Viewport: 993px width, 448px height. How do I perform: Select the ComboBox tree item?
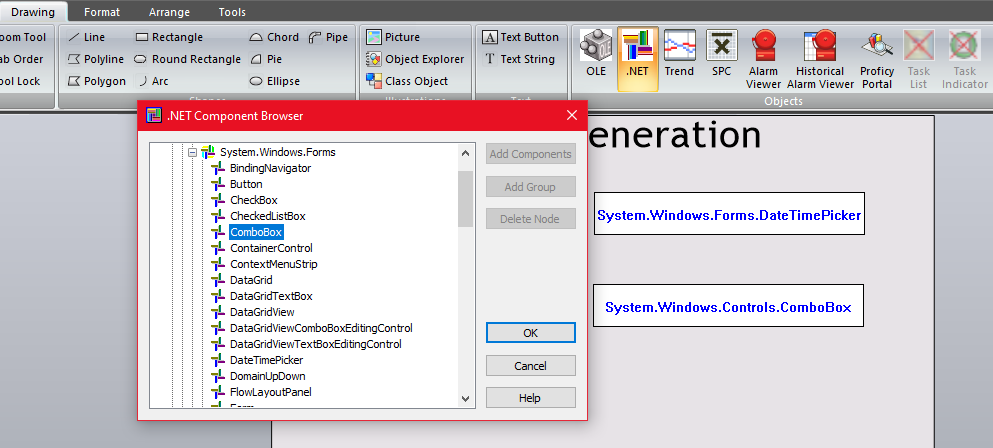click(x=256, y=232)
